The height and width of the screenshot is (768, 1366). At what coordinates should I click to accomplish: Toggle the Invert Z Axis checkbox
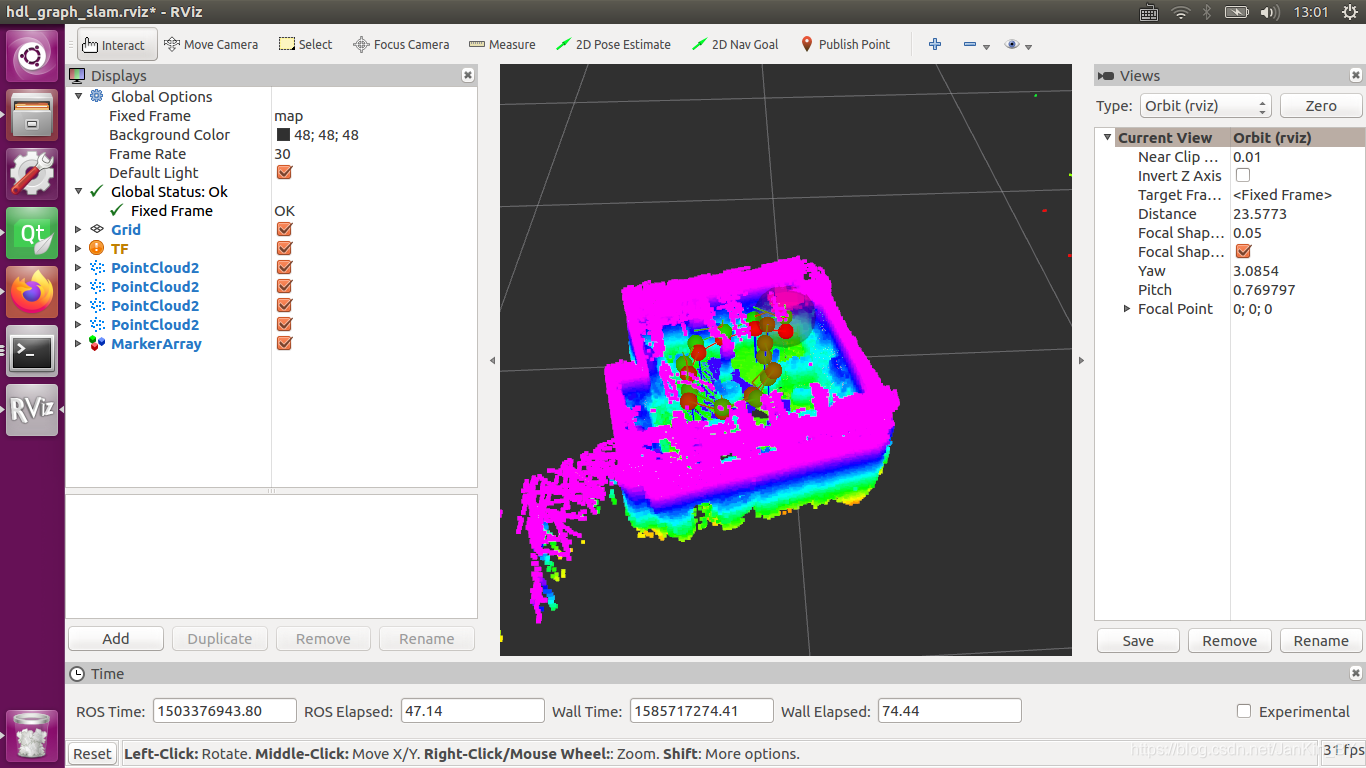(x=1243, y=175)
